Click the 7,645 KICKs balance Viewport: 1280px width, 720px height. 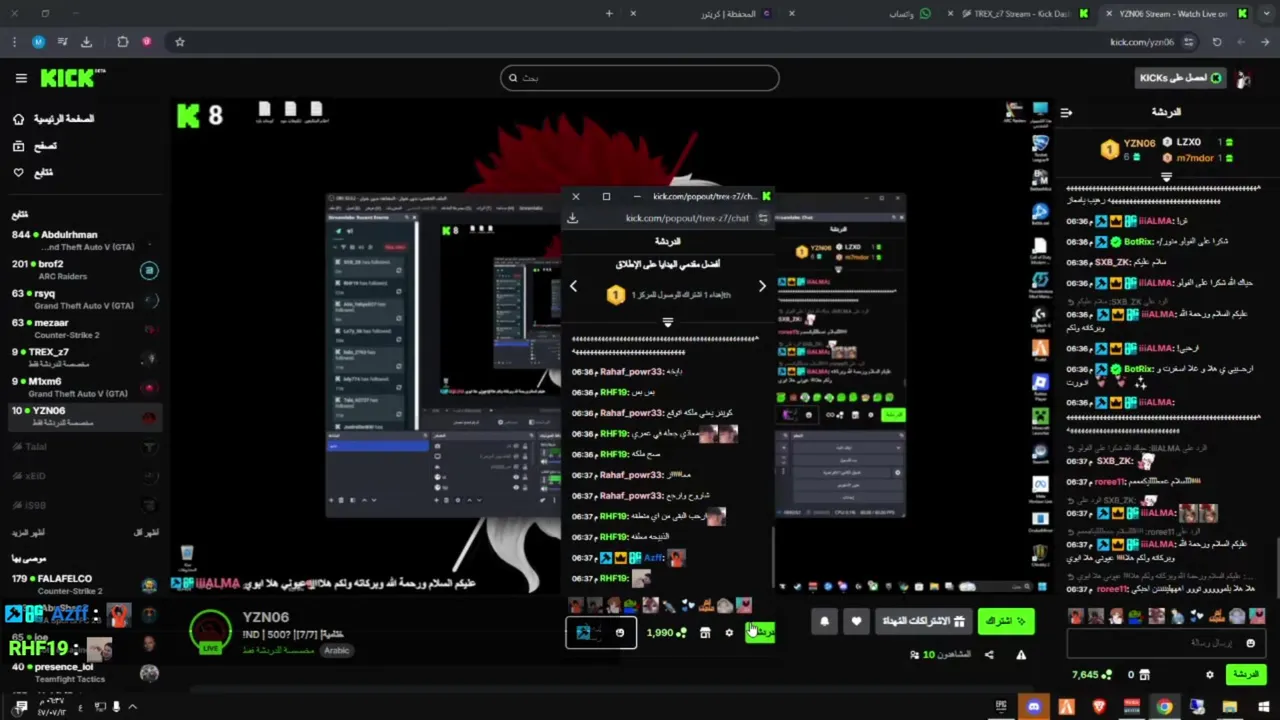coord(1090,675)
